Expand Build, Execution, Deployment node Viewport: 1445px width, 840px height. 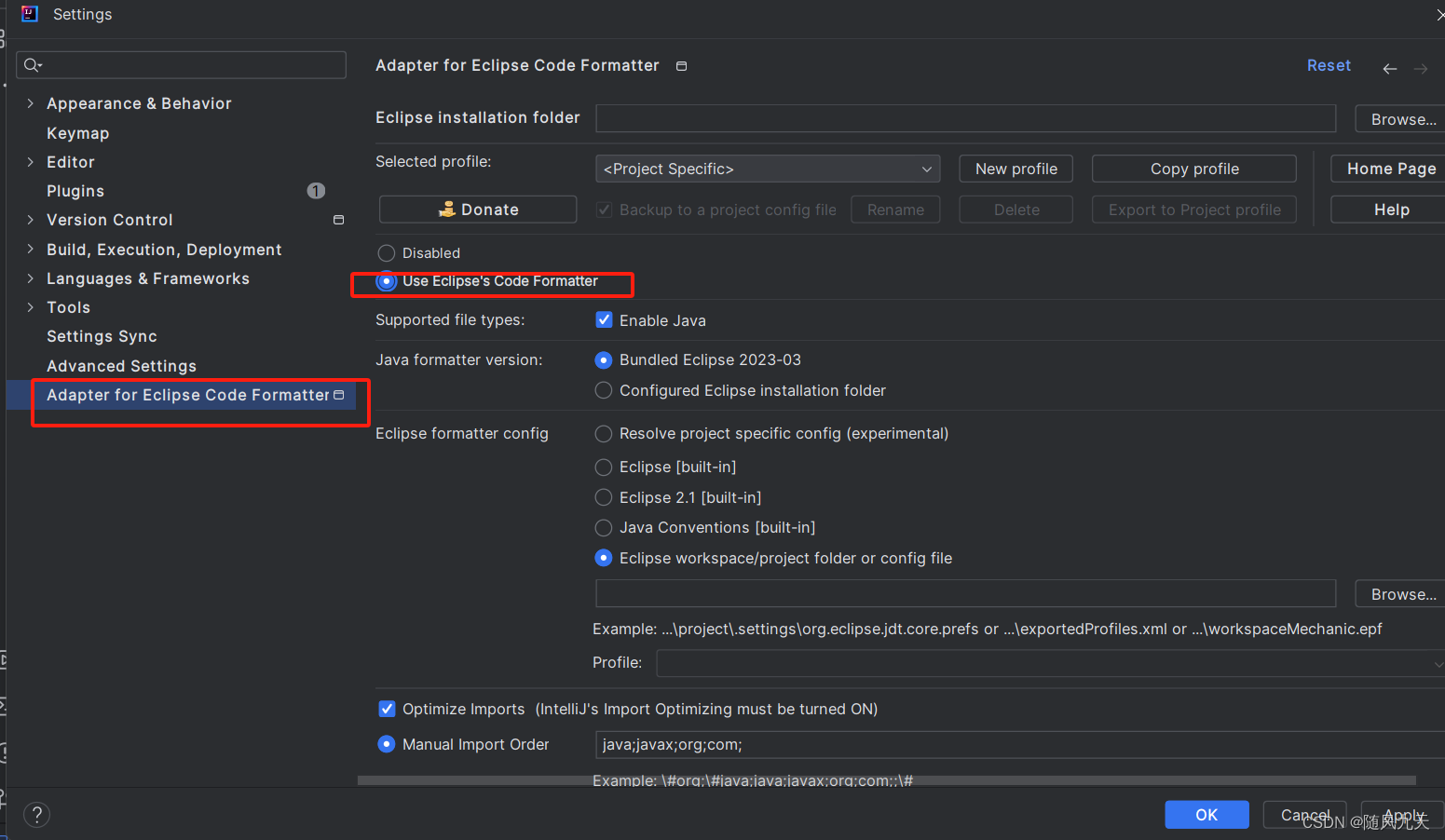(x=30, y=249)
